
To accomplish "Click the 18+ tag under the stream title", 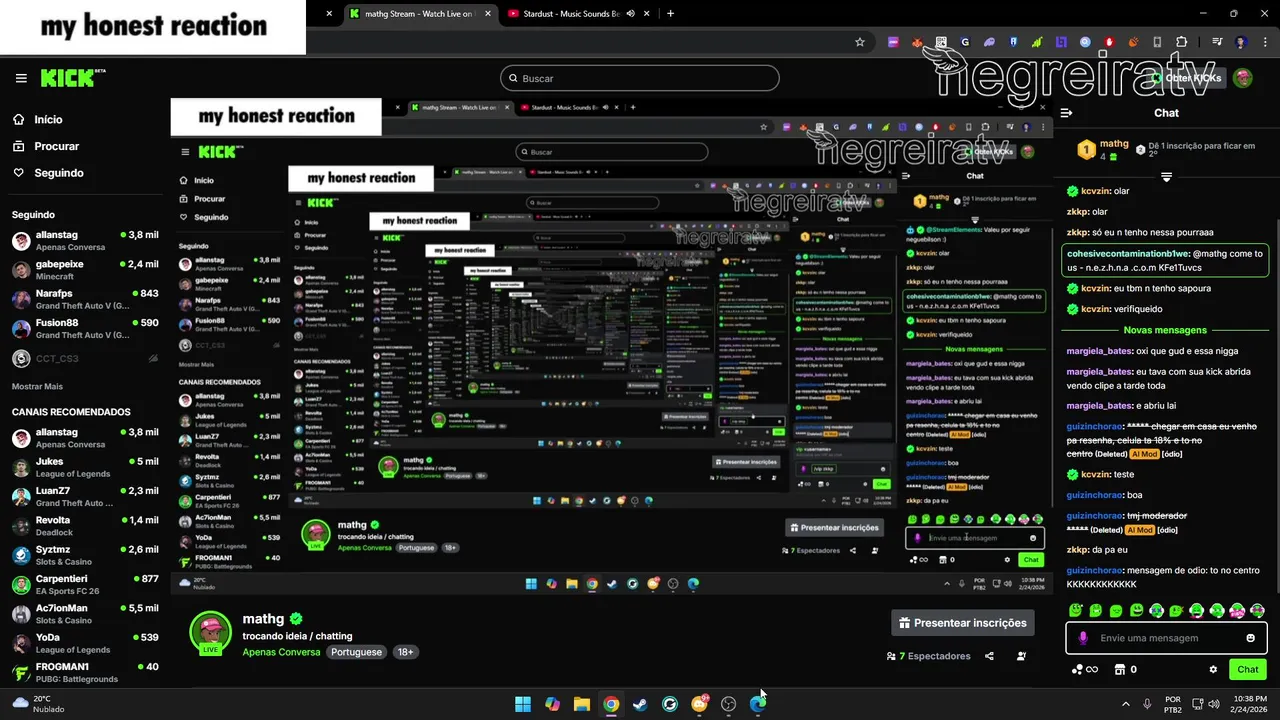I will (405, 652).
